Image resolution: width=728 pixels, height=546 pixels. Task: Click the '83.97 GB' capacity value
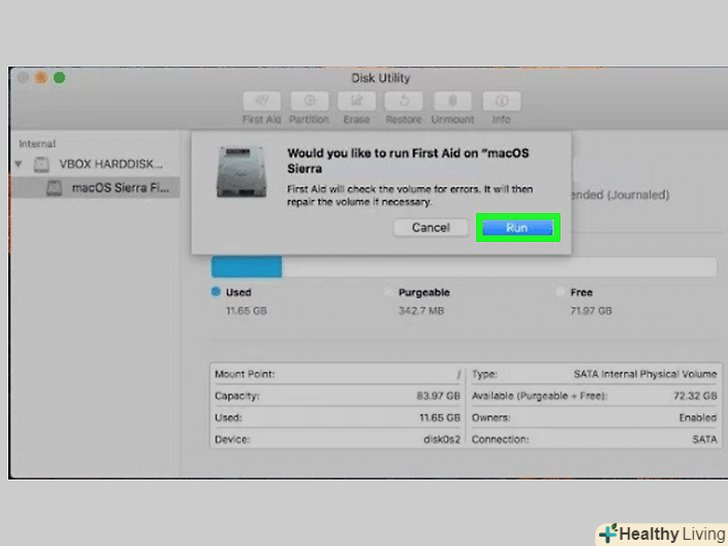[x=438, y=396]
